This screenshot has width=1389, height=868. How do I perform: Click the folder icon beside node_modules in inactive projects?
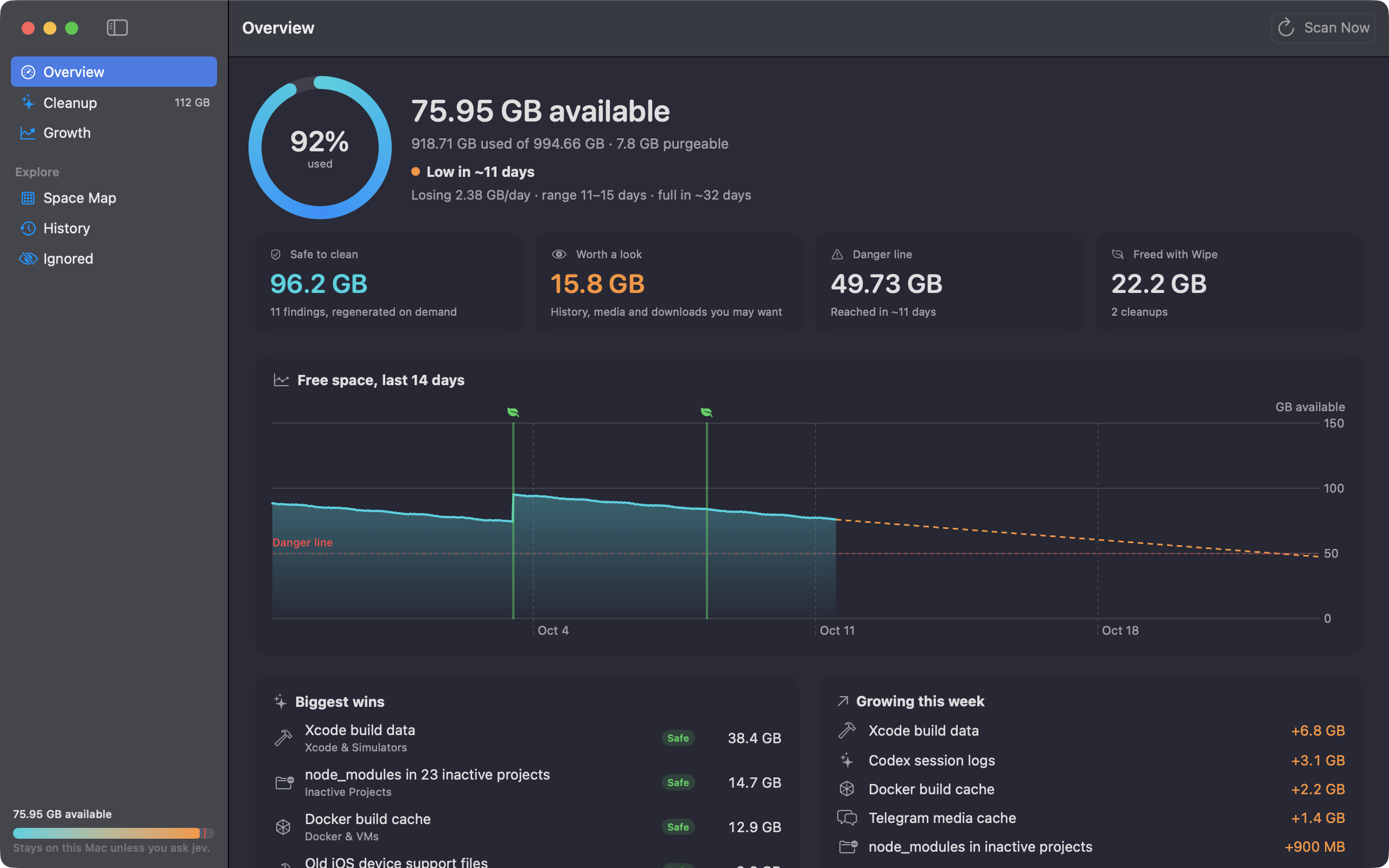848,846
